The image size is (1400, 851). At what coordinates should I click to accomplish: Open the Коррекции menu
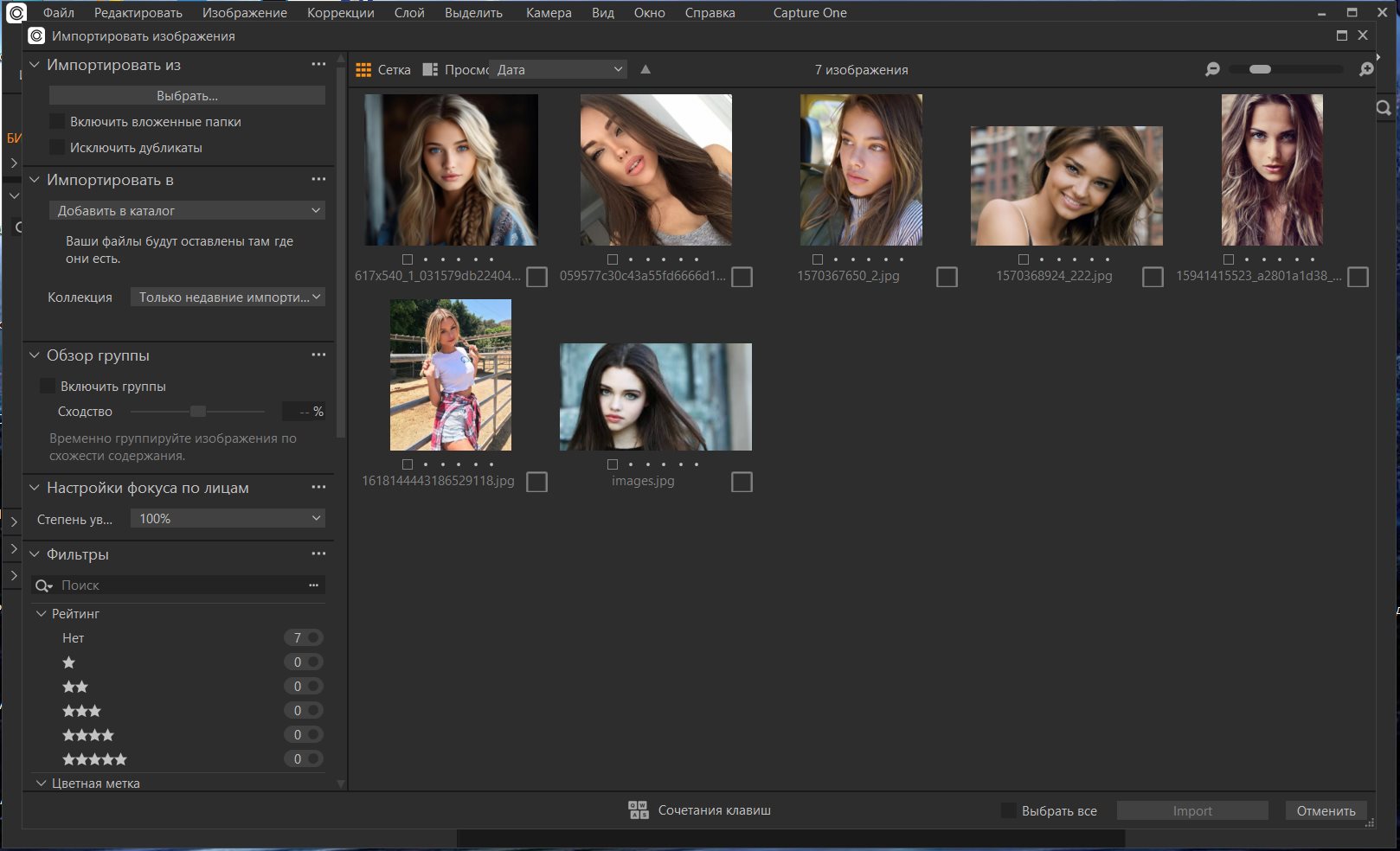pos(340,13)
